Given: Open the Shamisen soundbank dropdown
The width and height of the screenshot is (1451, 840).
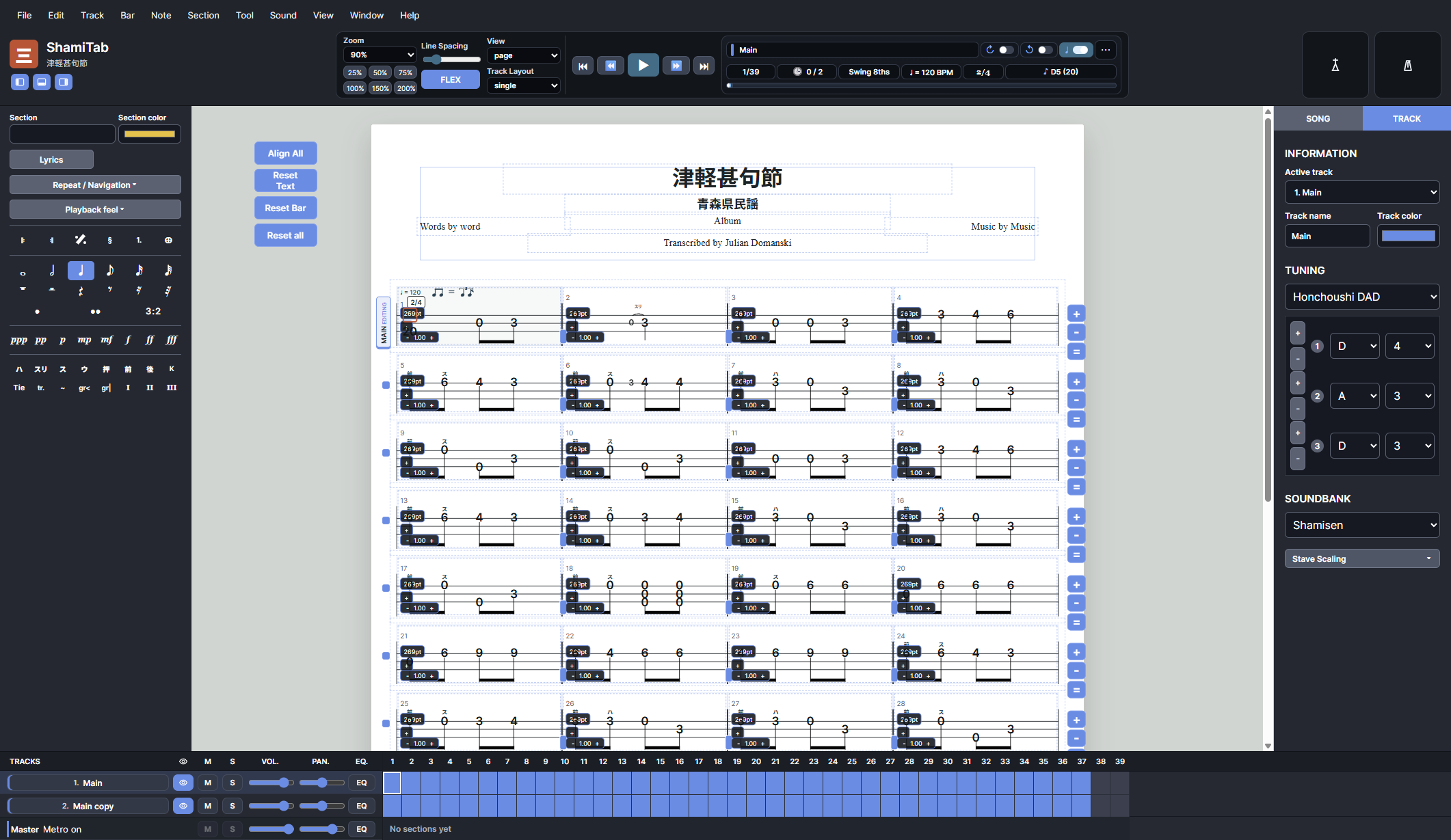Looking at the screenshot, I should point(1361,525).
